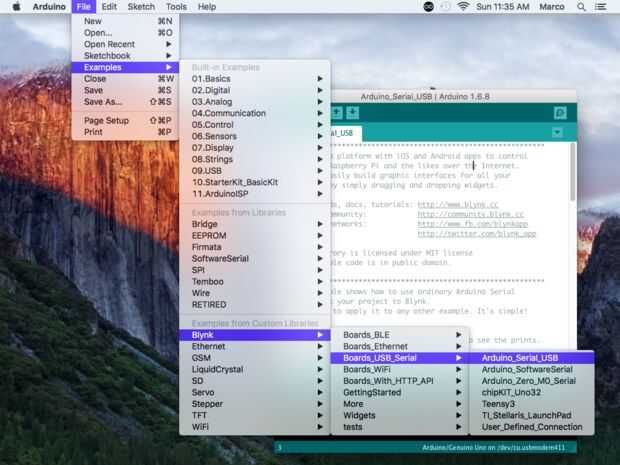Open the Notification Center icon

point(600,7)
